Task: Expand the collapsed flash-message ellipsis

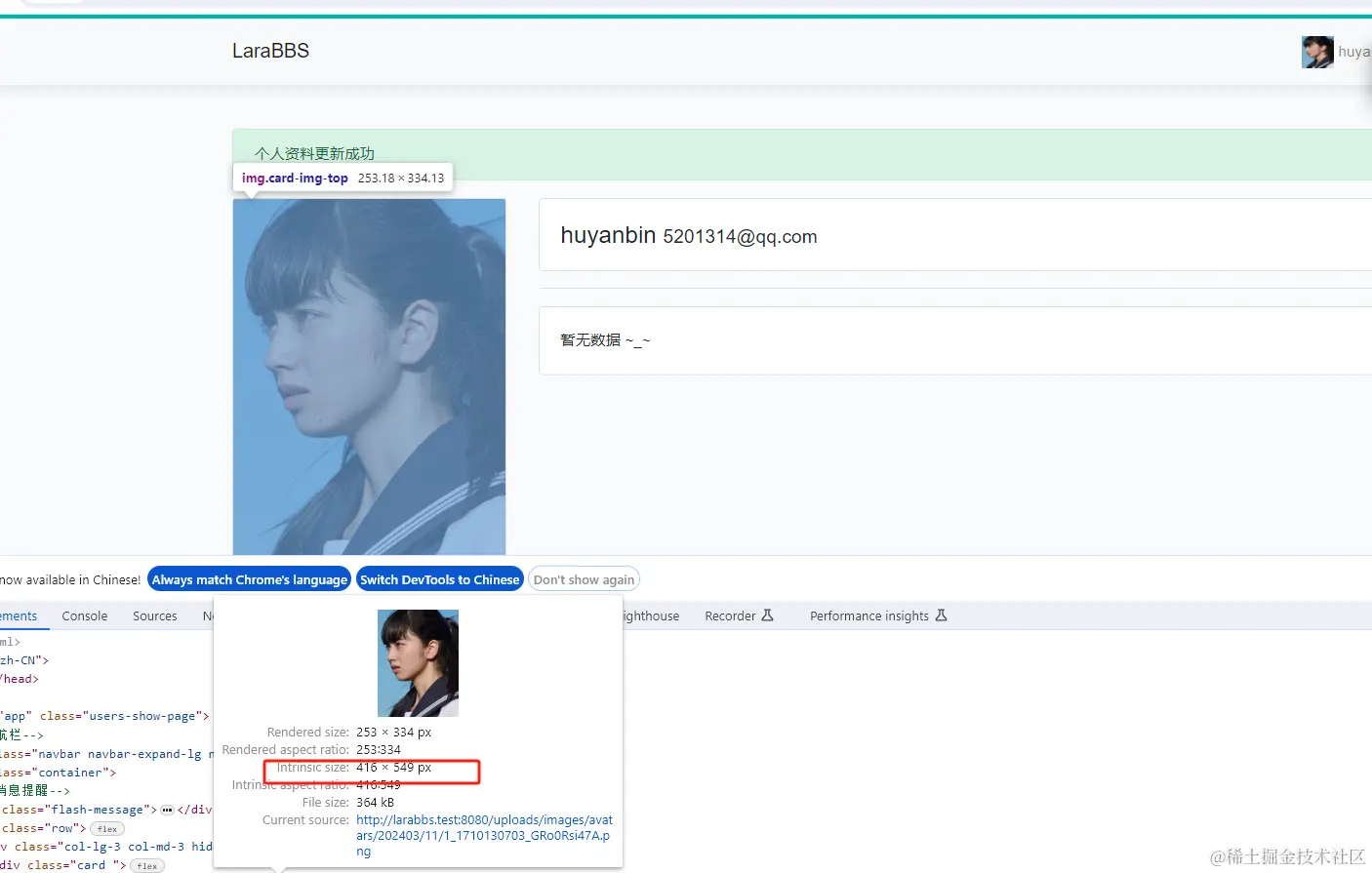Action: click(x=167, y=810)
